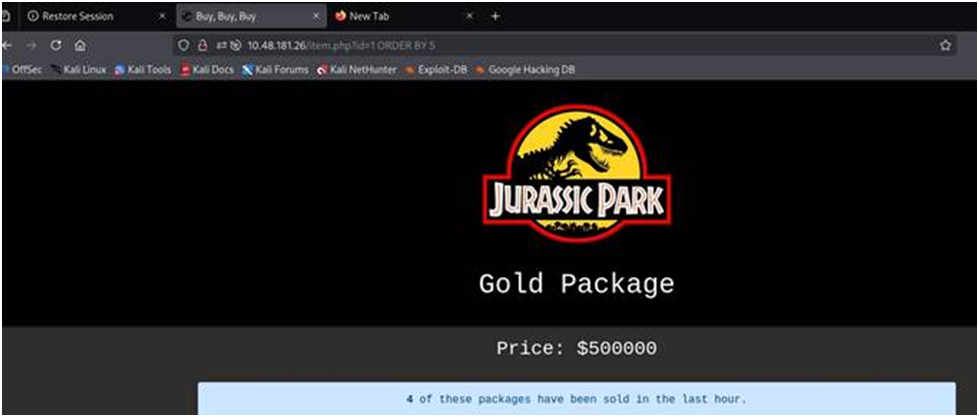
Task: Close the Restore Session tab
Action: tap(162, 17)
